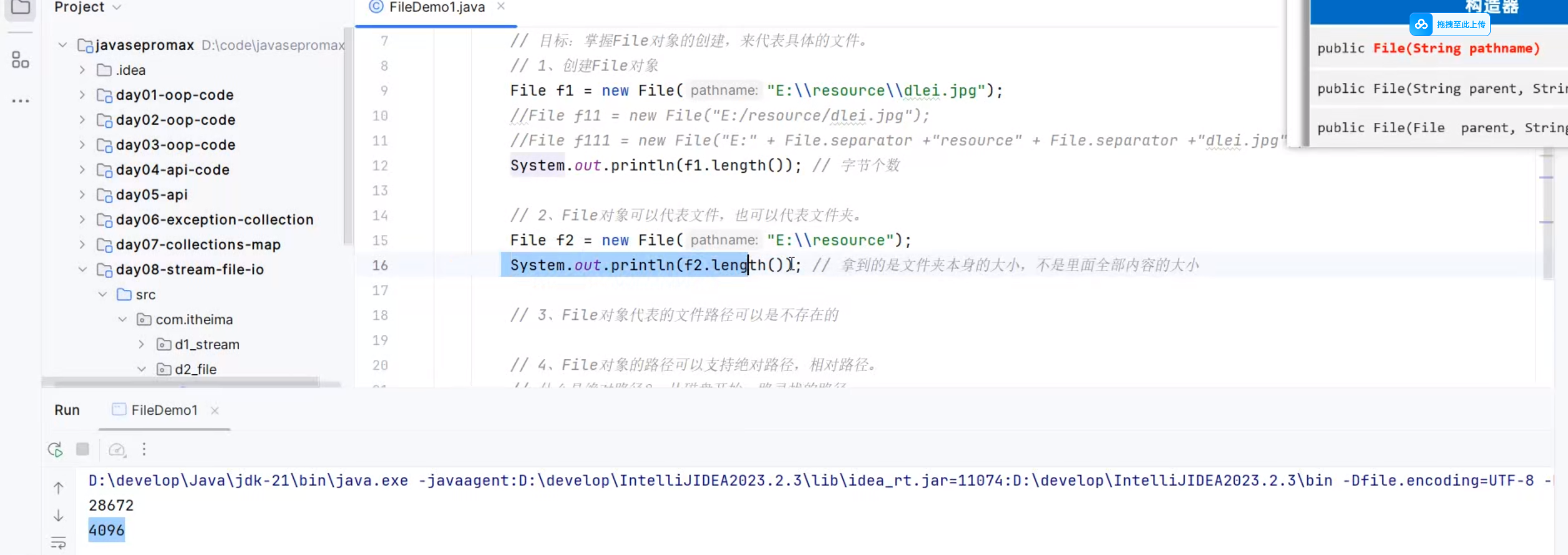Click the File f2 declaration line
Viewport: 1568px width, 555px height.
click(711, 240)
